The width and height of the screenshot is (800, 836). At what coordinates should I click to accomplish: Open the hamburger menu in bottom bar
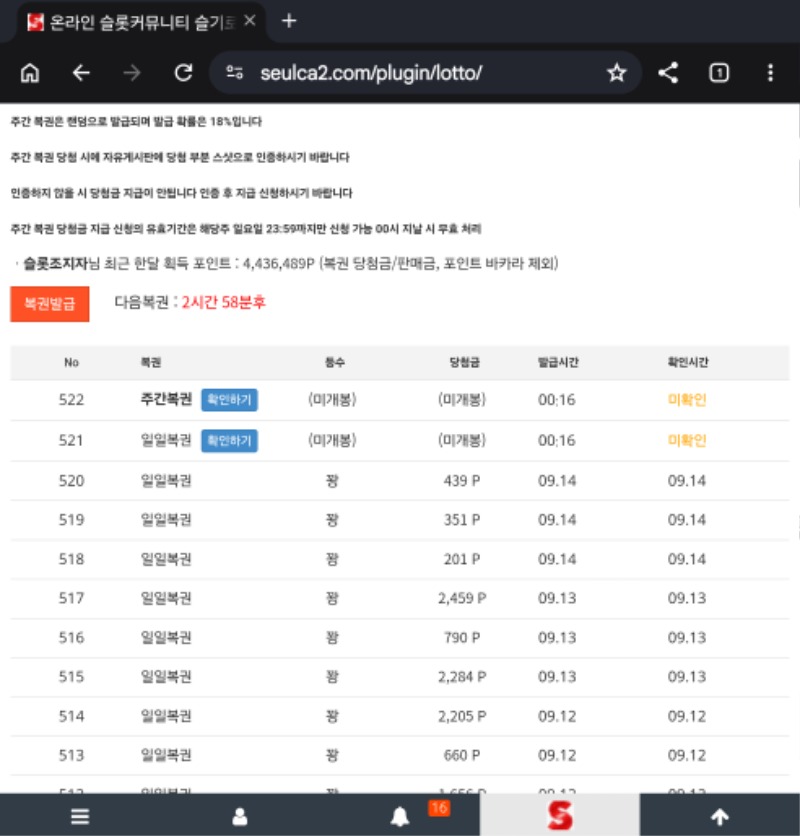pos(80,816)
